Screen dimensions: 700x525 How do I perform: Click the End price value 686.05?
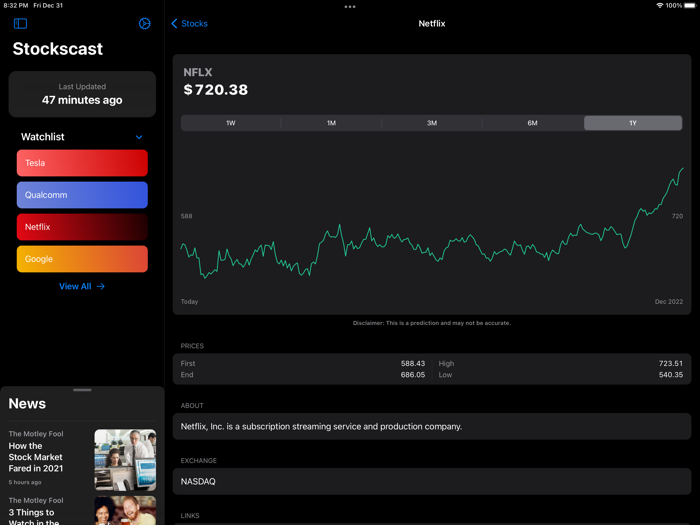click(413, 375)
